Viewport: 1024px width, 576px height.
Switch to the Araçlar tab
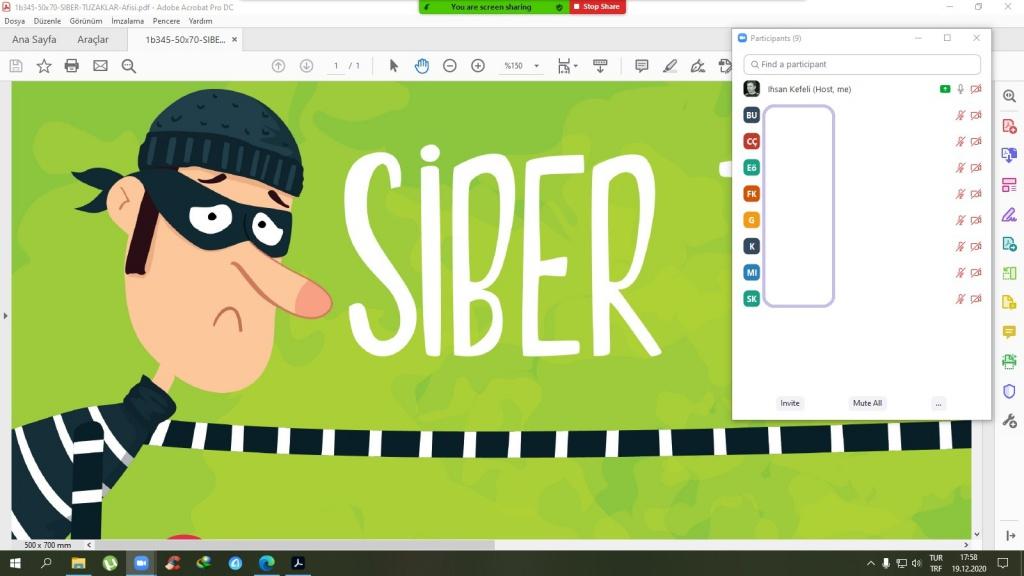click(x=92, y=40)
